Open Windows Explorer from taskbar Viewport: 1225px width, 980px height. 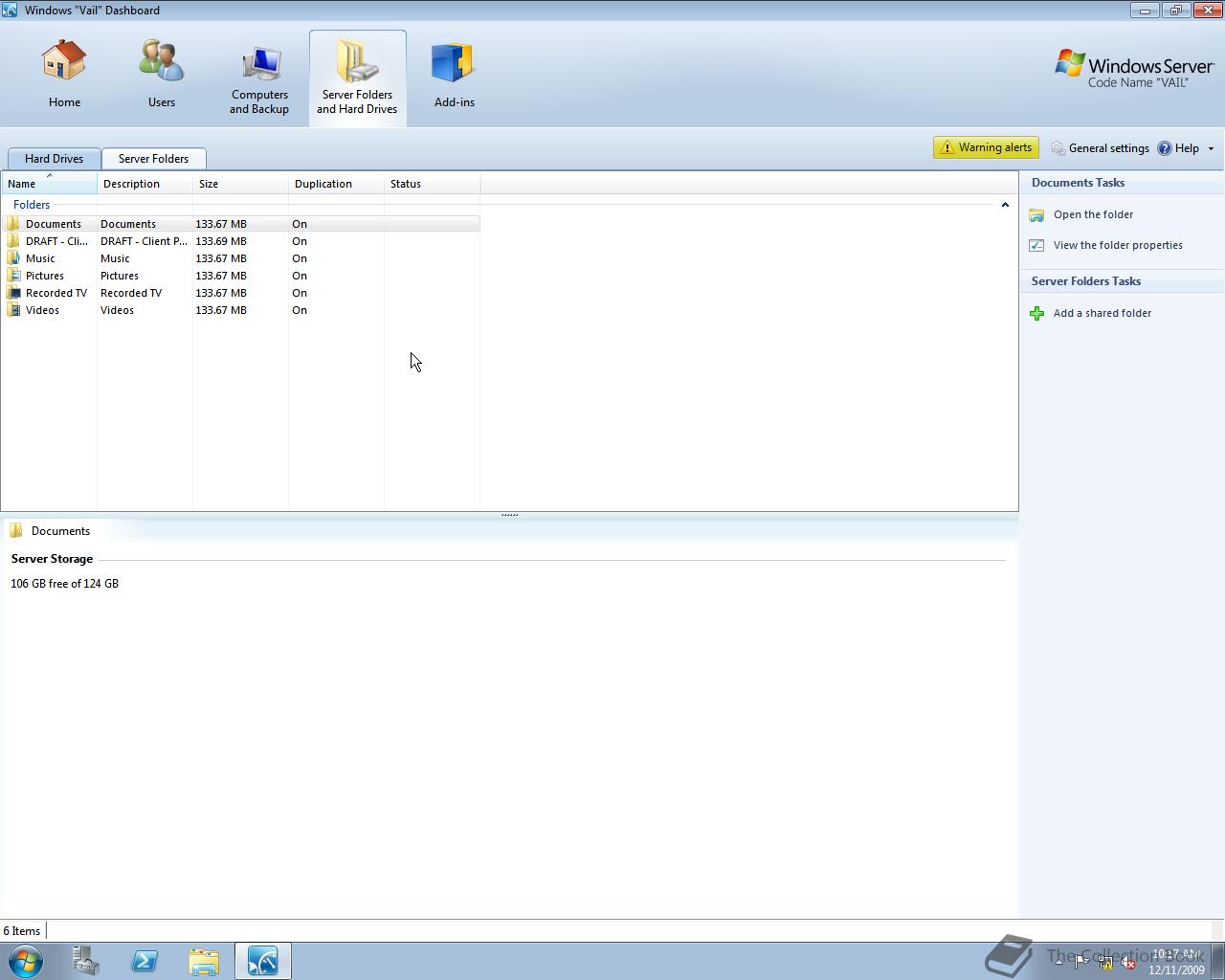tap(204, 961)
